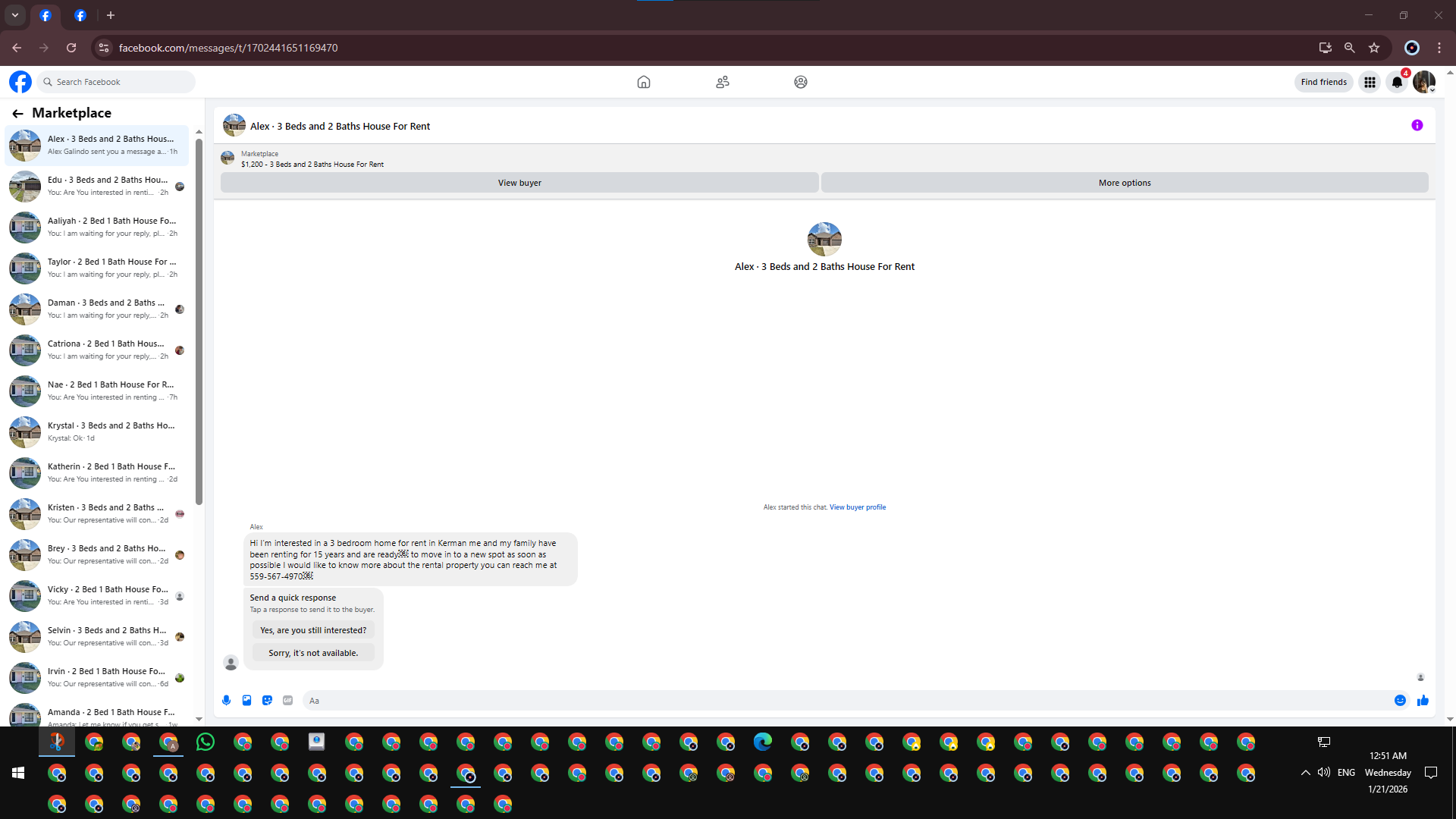1456x819 pixels.
Task: Open Edu conversation in Marketplace list
Action: tap(97, 187)
